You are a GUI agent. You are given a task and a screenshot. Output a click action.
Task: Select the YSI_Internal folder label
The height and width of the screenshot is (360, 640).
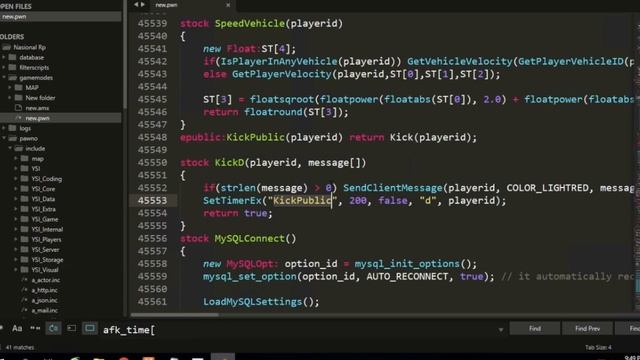(x=47, y=229)
